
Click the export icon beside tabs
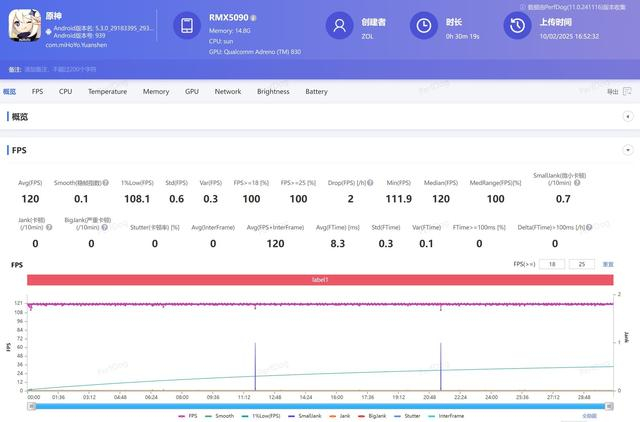628,91
